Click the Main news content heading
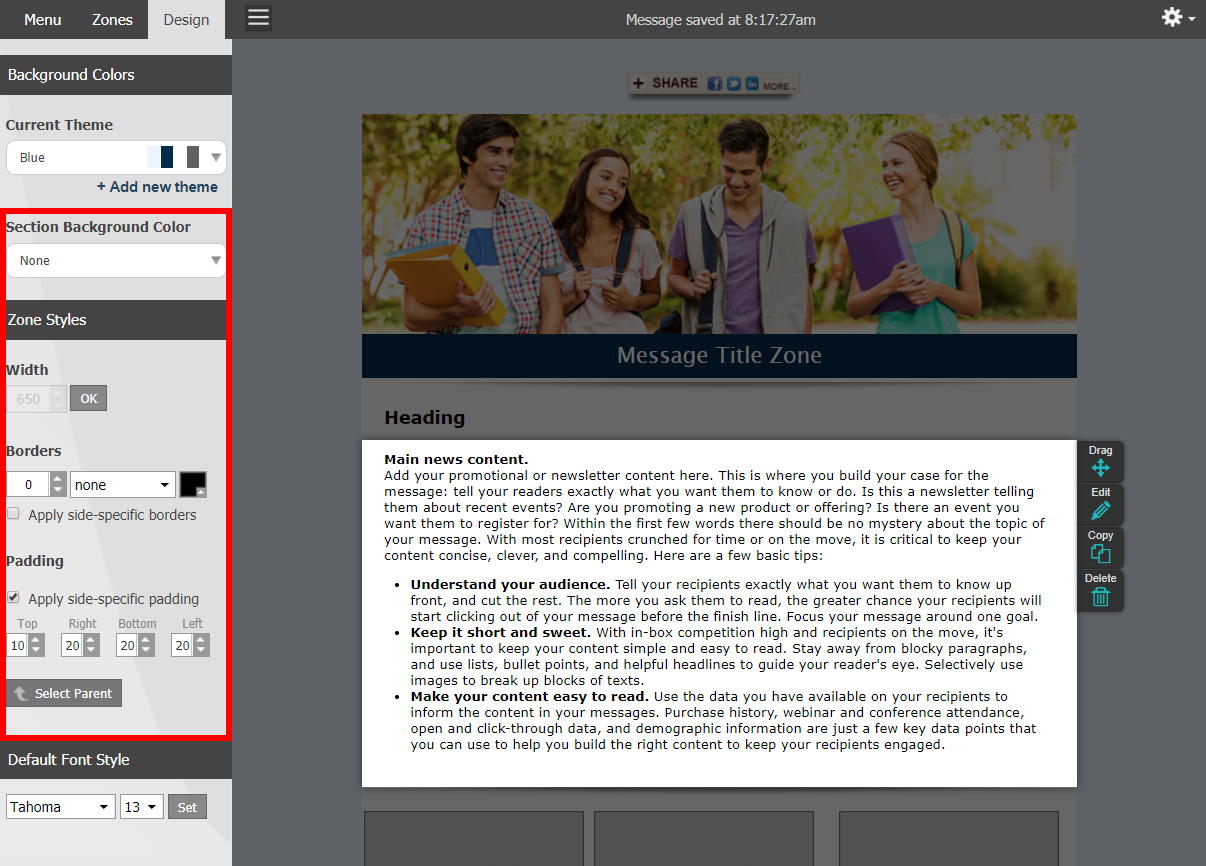1206x866 pixels. point(456,460)
